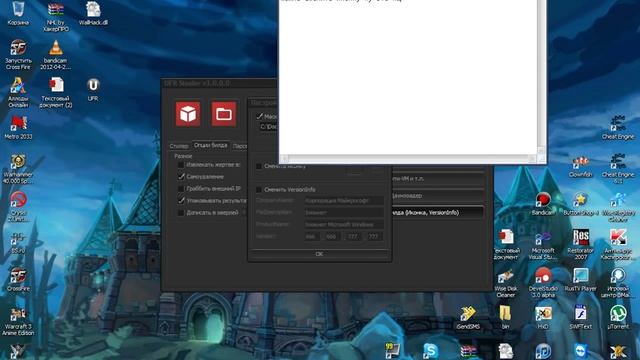Image resolution: width=640 pixels, height=360 pixels.
Task: Open the Запустить Cross Fire shortcut
Action: 18,54
